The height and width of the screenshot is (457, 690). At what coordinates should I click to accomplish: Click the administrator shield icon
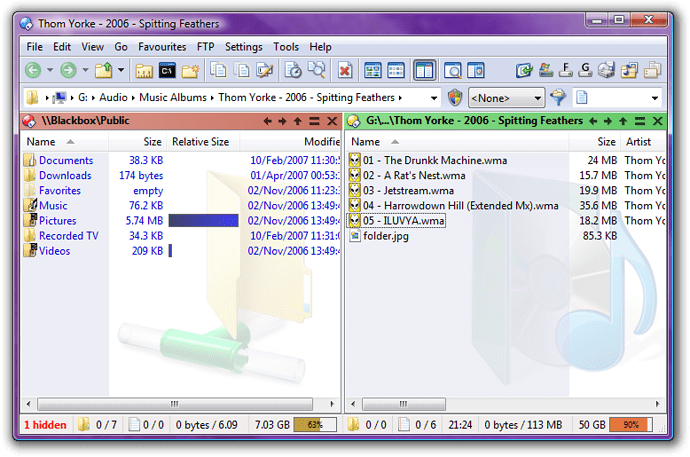455,98
